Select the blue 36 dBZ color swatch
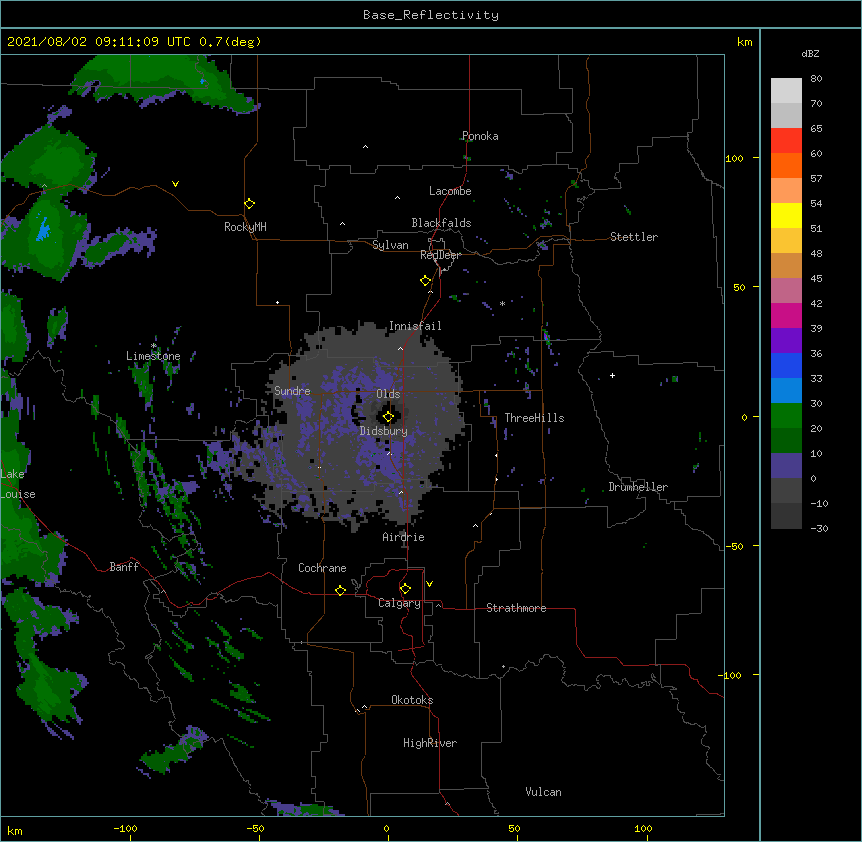 click(786, 365)
